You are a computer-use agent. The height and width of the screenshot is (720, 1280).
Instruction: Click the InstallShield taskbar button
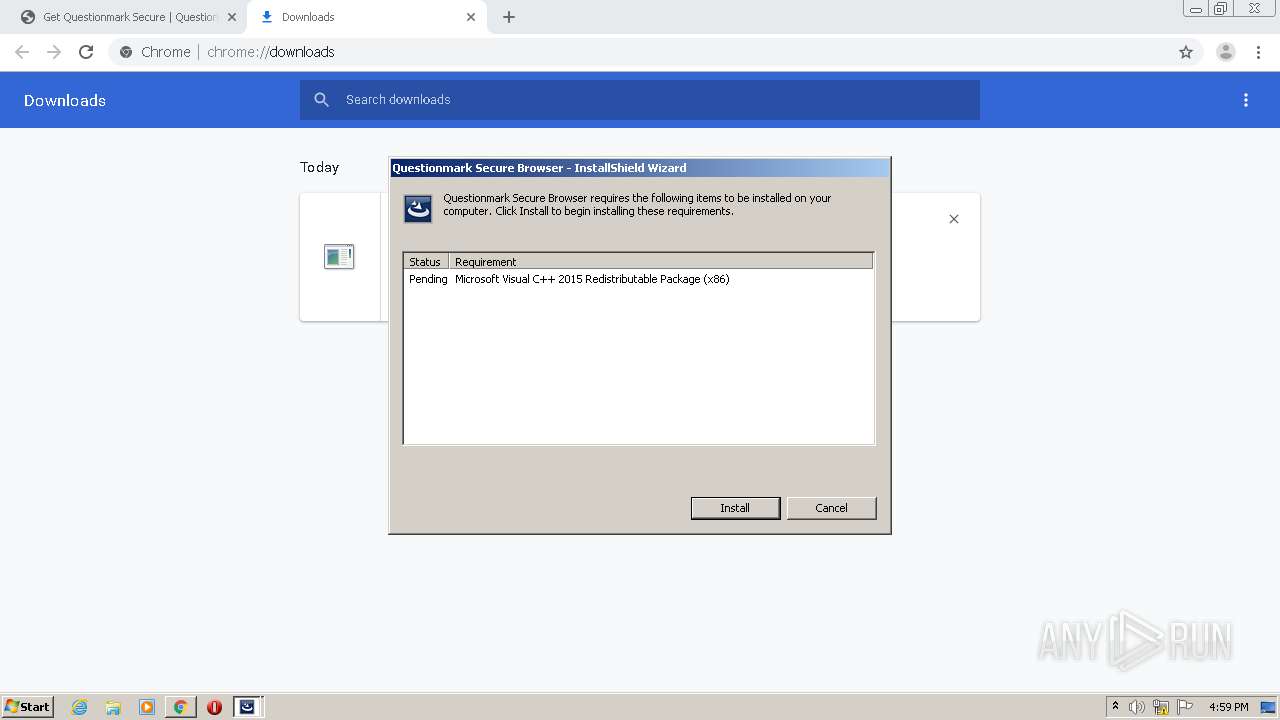(247, 707)
